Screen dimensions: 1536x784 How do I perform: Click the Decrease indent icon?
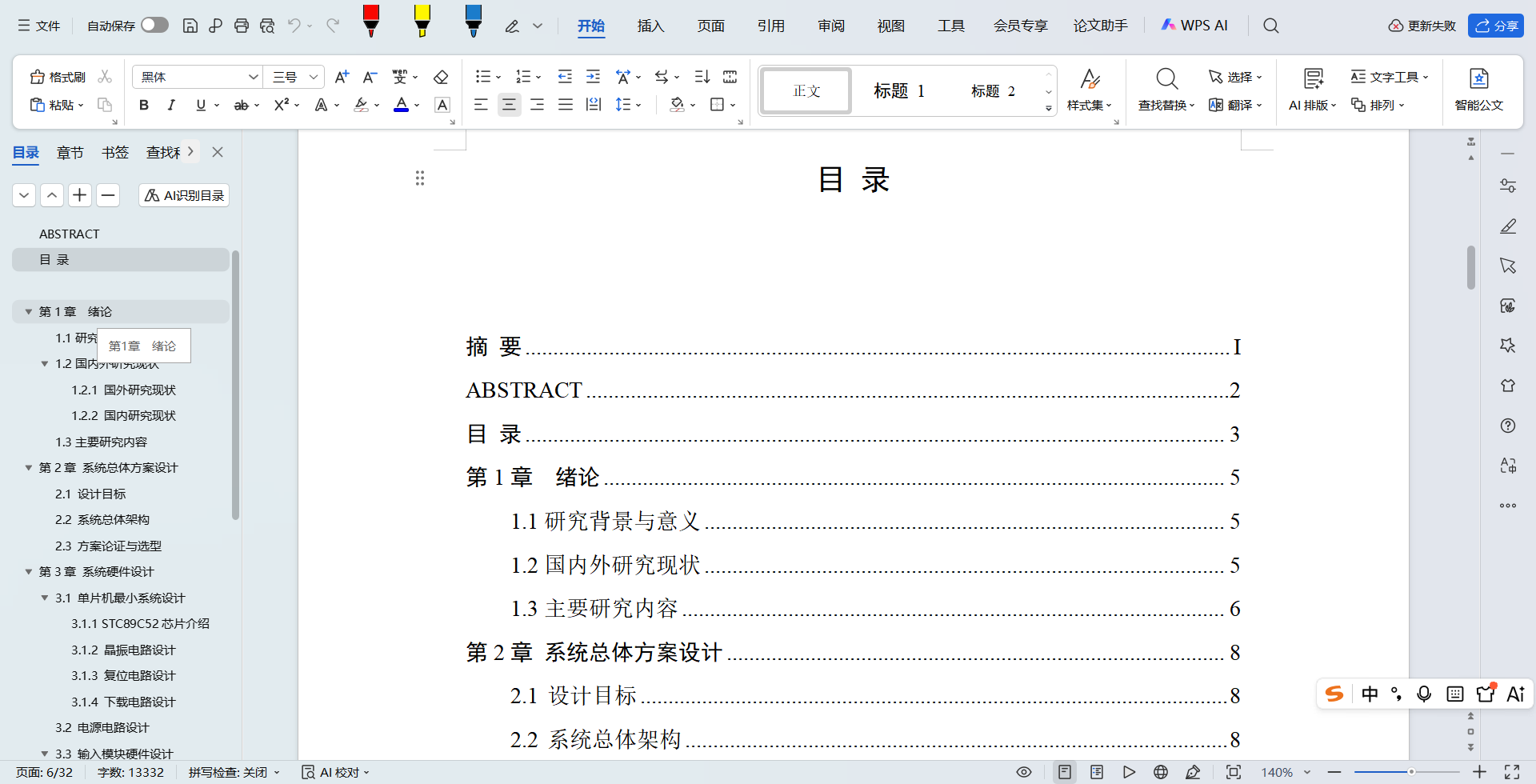pyautogui.click(x=565, y=77)
